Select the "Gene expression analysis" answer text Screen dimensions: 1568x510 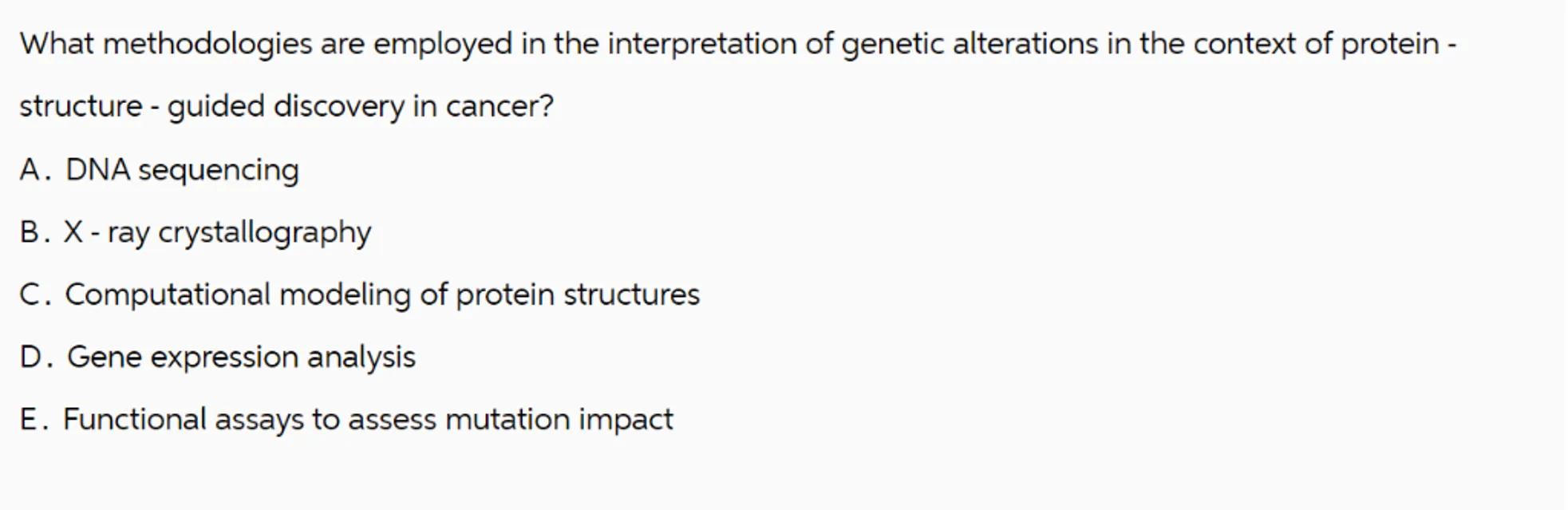[x=241, y=357]
